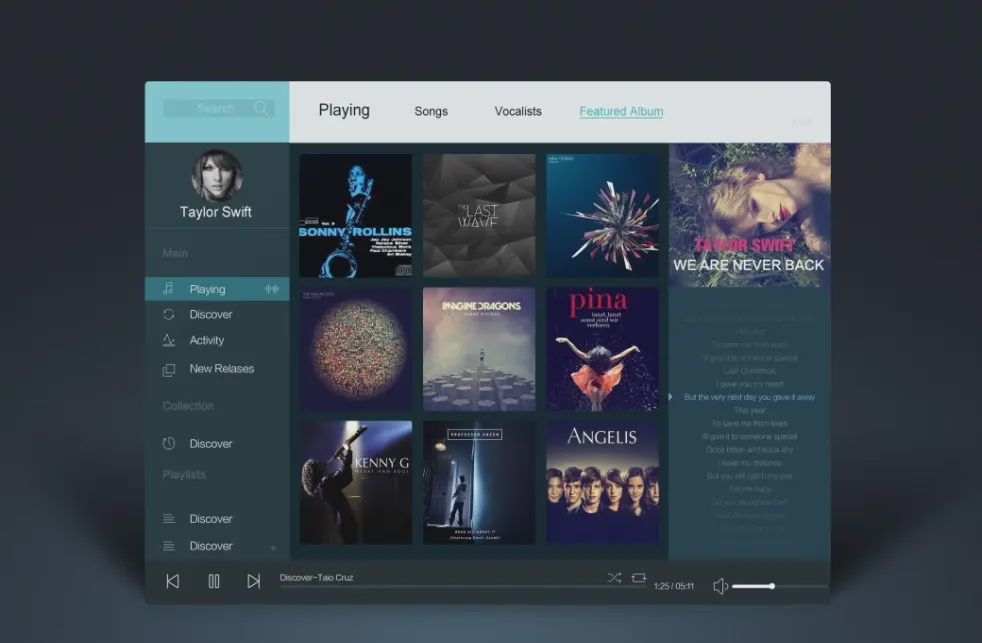Toggle shuffle mode
The image size is (982, 643).
pyautogui.click(x=614, y=578)
